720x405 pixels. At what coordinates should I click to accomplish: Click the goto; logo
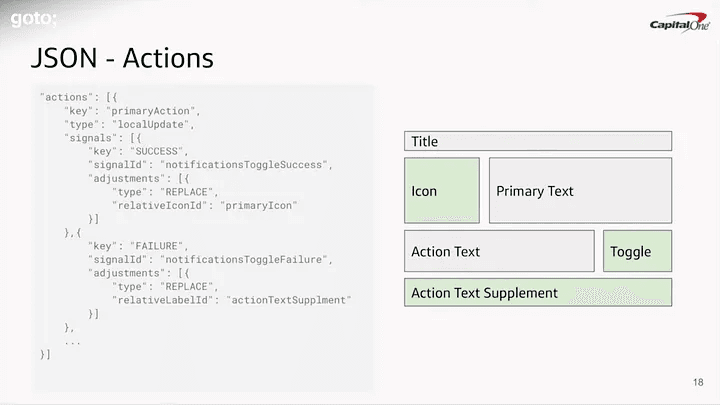(x=35, y=17)
